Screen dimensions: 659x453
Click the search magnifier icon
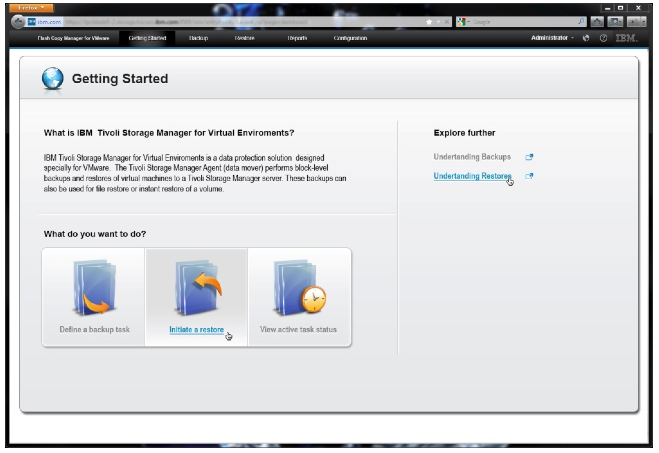tap(581, 21)
